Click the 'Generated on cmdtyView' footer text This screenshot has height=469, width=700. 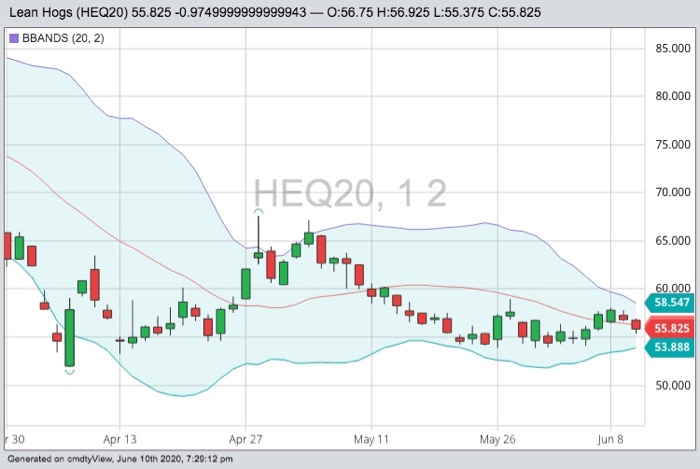click(120, 459)
